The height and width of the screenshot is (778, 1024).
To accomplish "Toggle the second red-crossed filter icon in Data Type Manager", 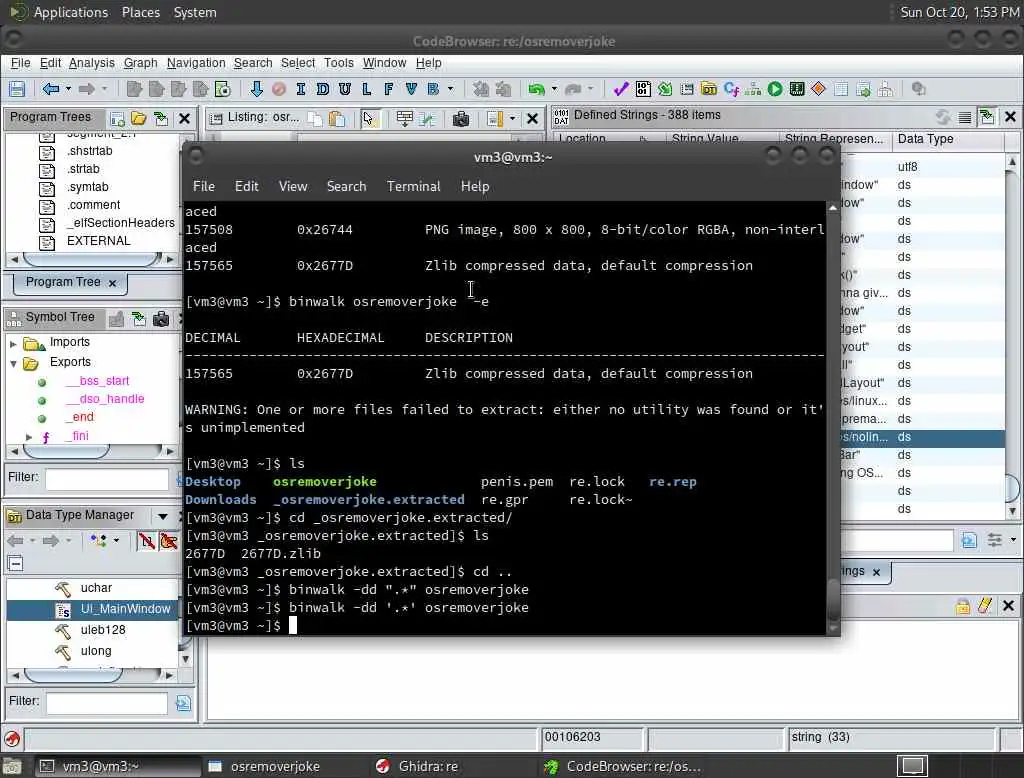I will pos(168,541).
